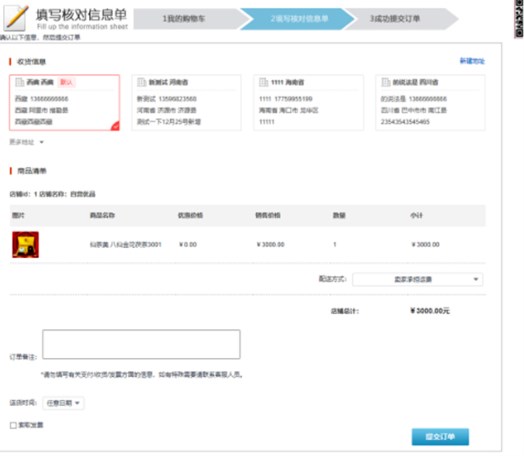Click the 12月25号 address line on the second card
The height and width of the screenshot is (456, 524).
point(169,122)
